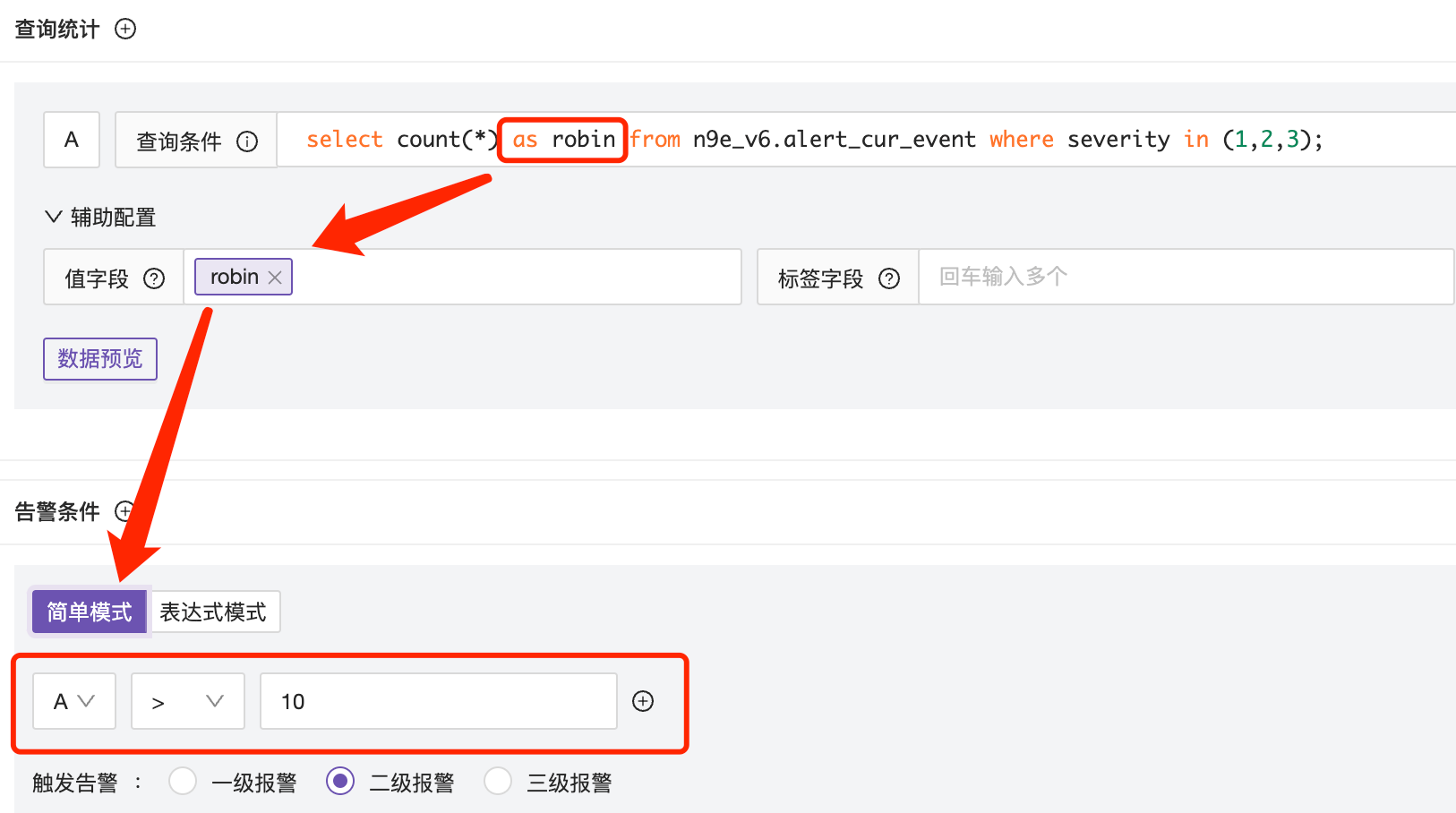Viewport: 1456px width, 813px height.
Task: Select 简单模式 mode
Action: point(89,612)
